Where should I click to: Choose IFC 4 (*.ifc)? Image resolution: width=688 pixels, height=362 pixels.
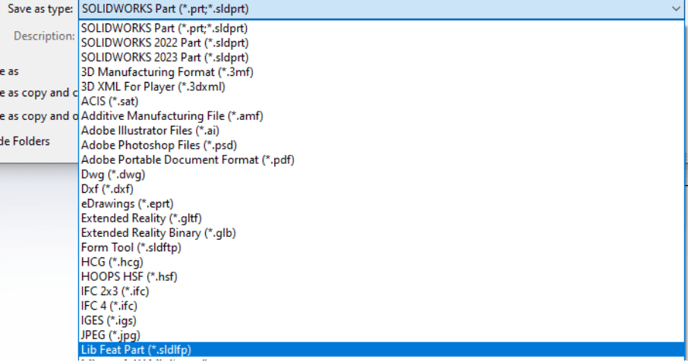point(381,306)
